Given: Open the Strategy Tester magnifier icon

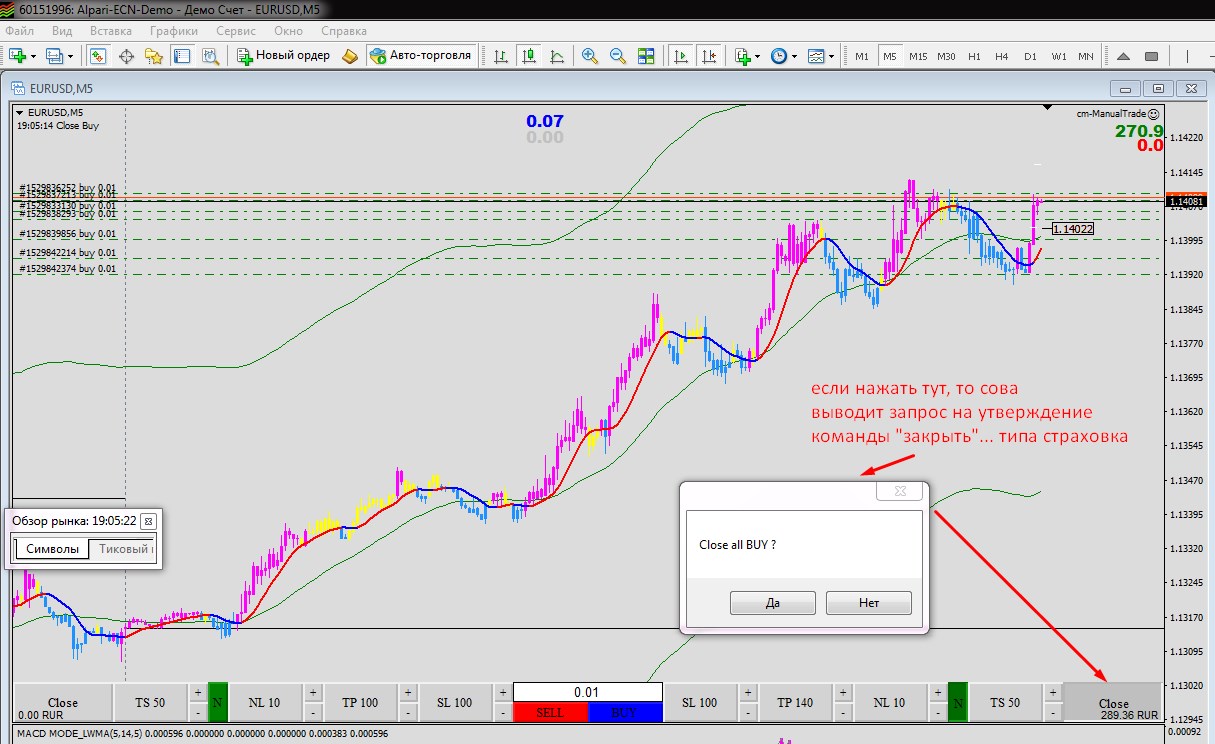Looking at the screenshot, I should [x=210, y=56].
